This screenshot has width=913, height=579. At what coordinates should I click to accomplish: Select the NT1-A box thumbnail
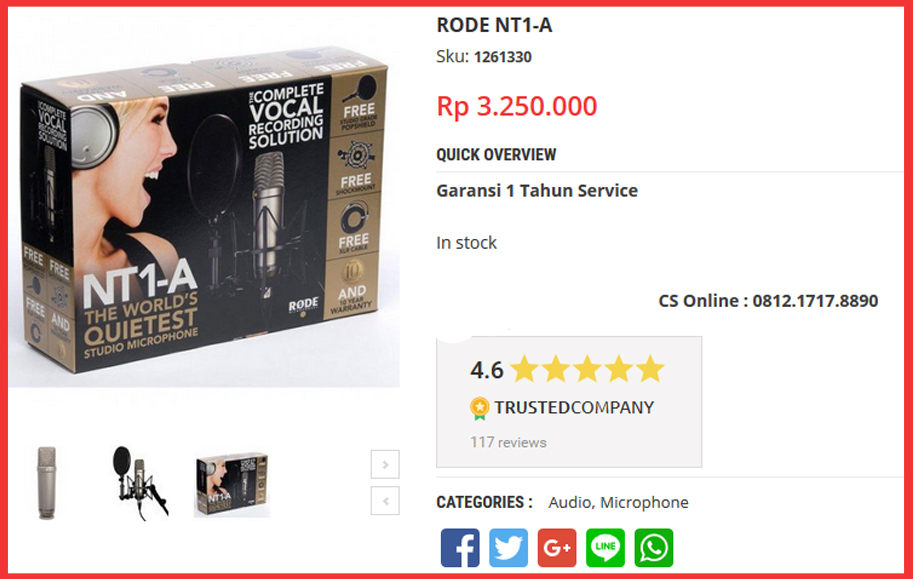232,484
